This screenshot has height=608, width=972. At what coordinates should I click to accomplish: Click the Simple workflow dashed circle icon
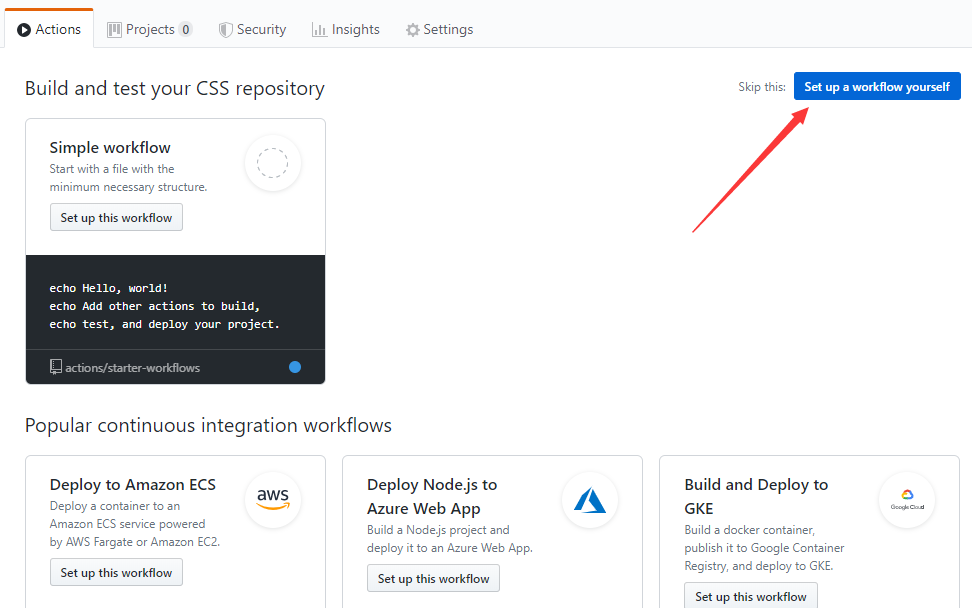click(273, 163)
